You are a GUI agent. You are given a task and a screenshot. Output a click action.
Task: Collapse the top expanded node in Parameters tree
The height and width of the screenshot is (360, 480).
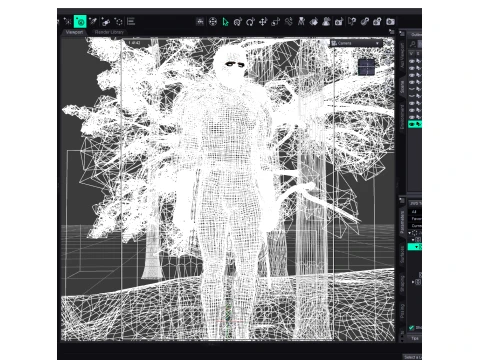pyautogui.click(x=410, y=233)
